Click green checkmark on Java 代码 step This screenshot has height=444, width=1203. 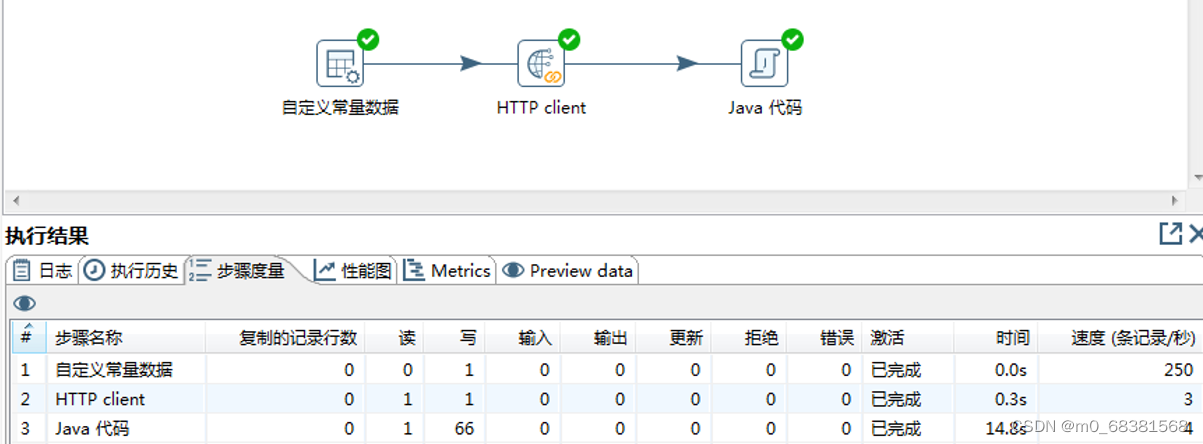click(792, 40)
